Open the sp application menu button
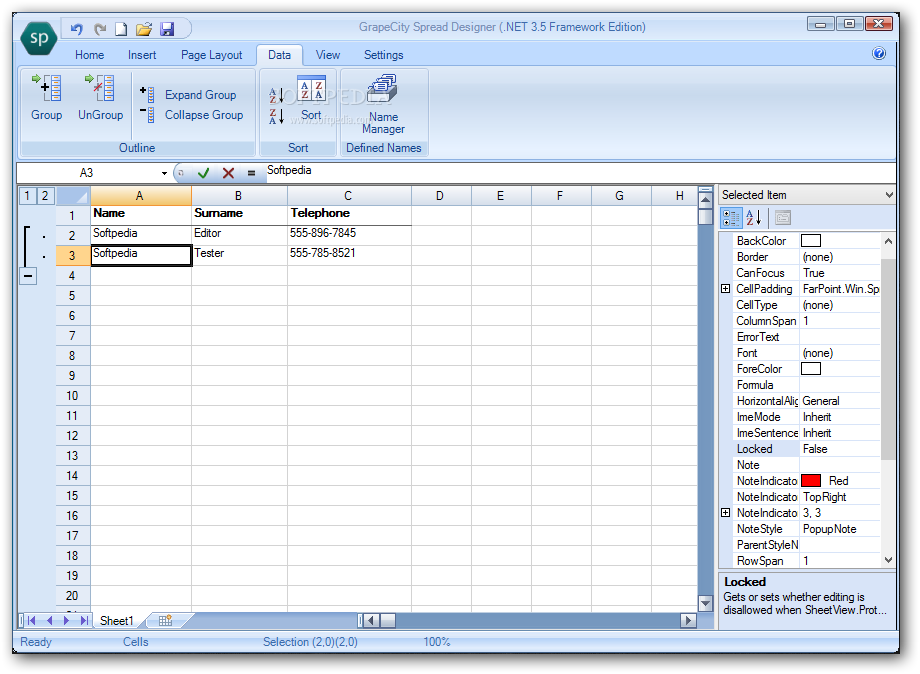The image size is (920, 674). click(x=39, y=39)
